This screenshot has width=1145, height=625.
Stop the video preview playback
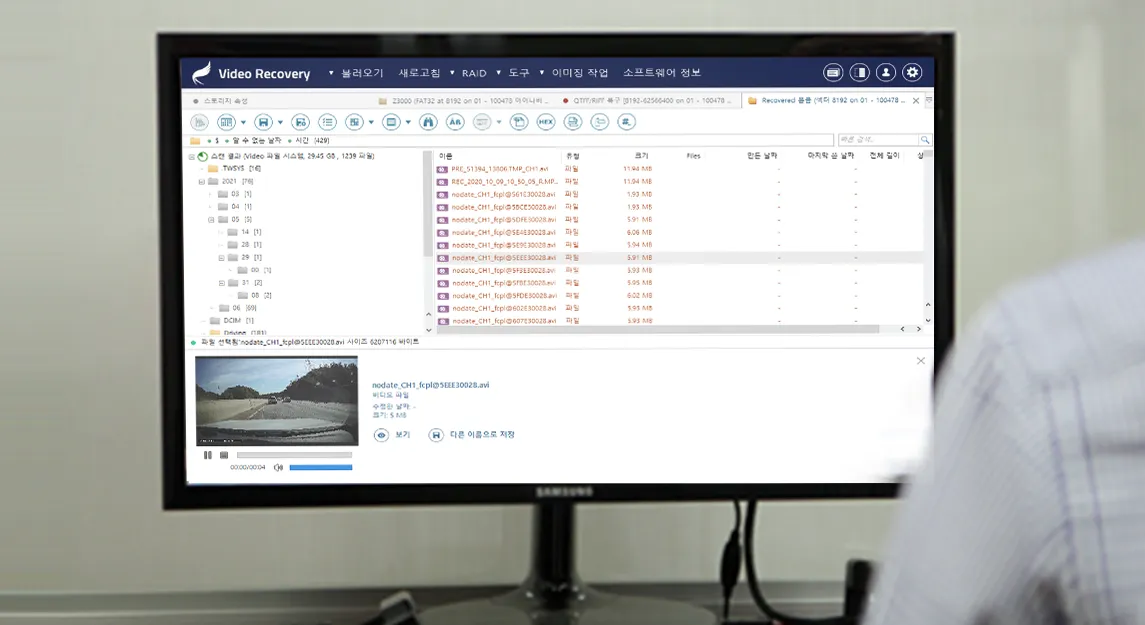pyautogui.click(x=224, y=455)
